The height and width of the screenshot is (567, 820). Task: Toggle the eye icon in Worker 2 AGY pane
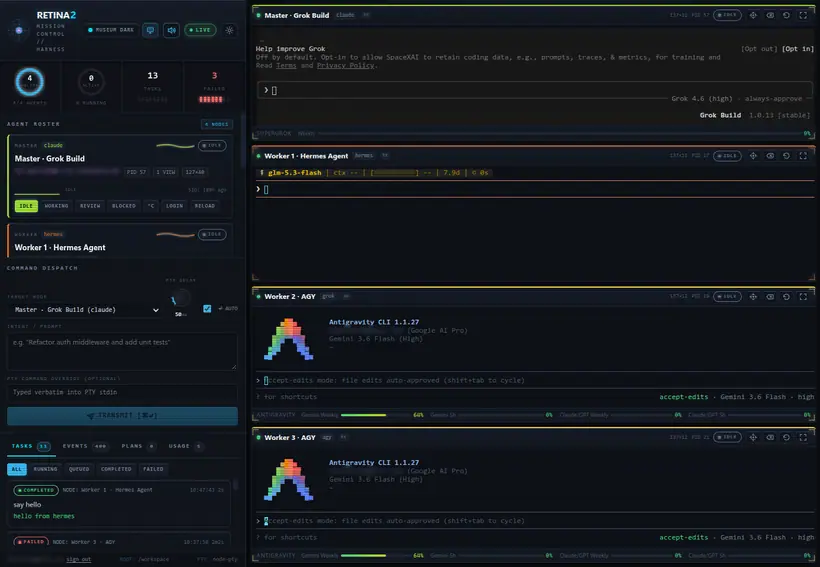pos(770,297)
